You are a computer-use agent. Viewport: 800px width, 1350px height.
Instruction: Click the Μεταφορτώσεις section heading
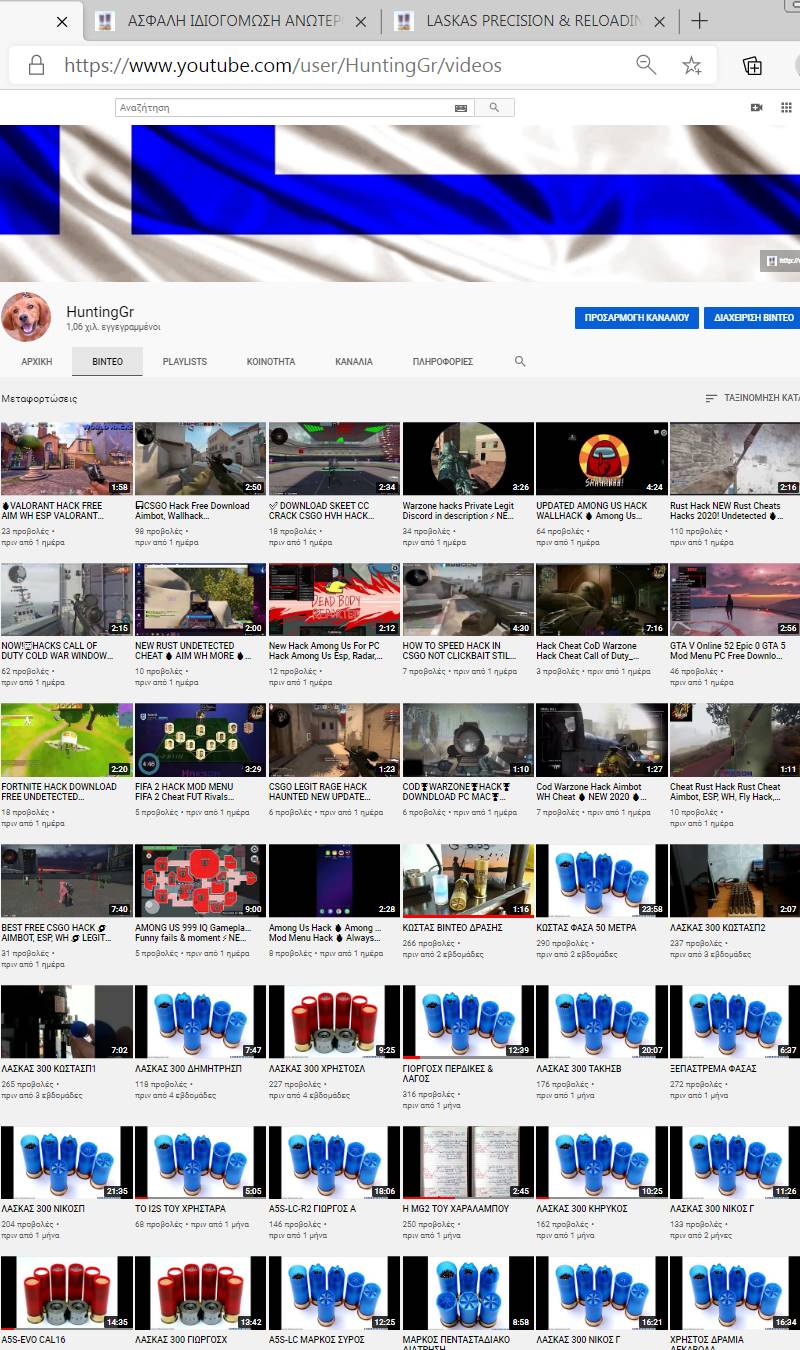[x=39, y=398]
